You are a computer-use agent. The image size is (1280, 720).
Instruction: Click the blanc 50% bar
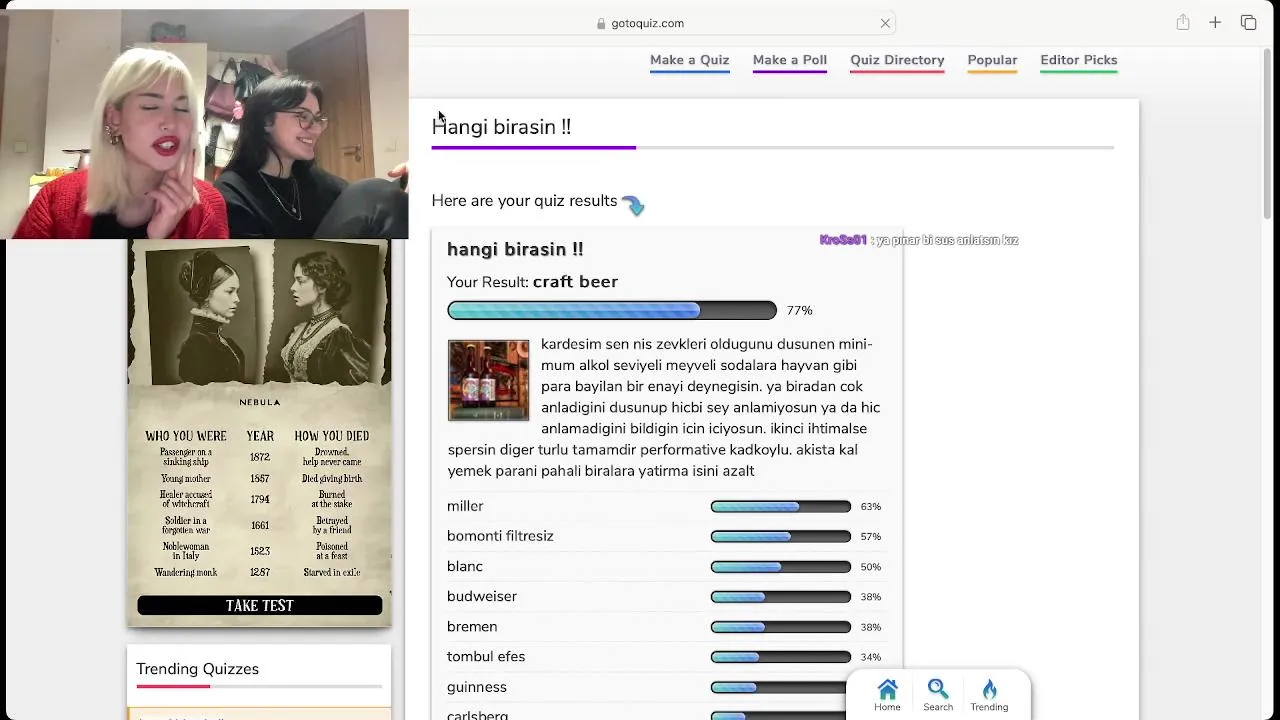coord(781,567)
